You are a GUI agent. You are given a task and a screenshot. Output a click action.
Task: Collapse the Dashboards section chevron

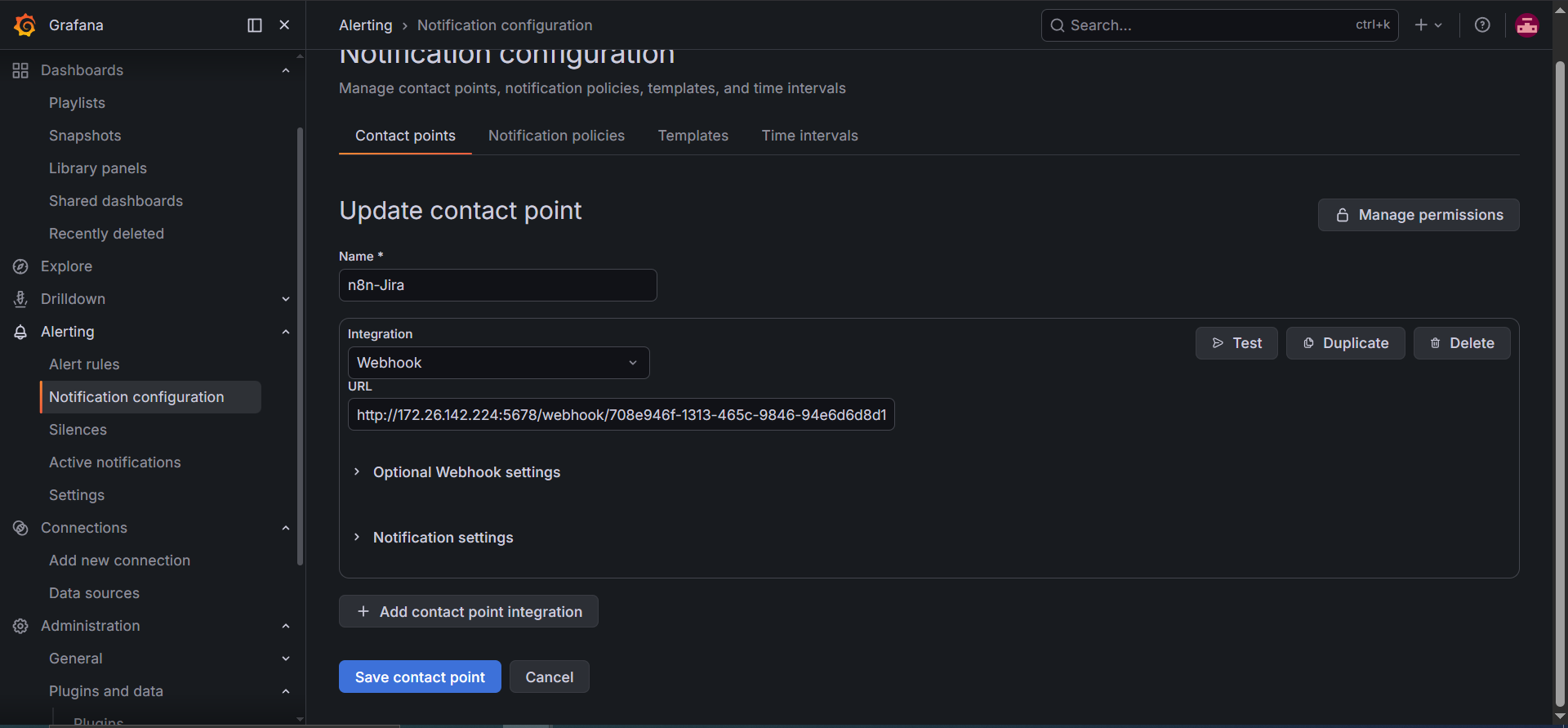click(286, 70)
